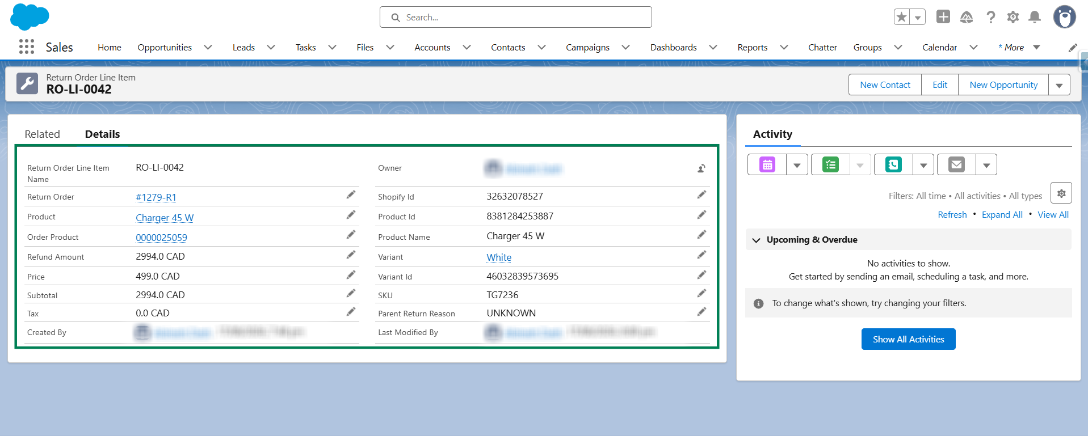Focus the global Search field
Viewport: 1088px width, 436px height.
516,17
